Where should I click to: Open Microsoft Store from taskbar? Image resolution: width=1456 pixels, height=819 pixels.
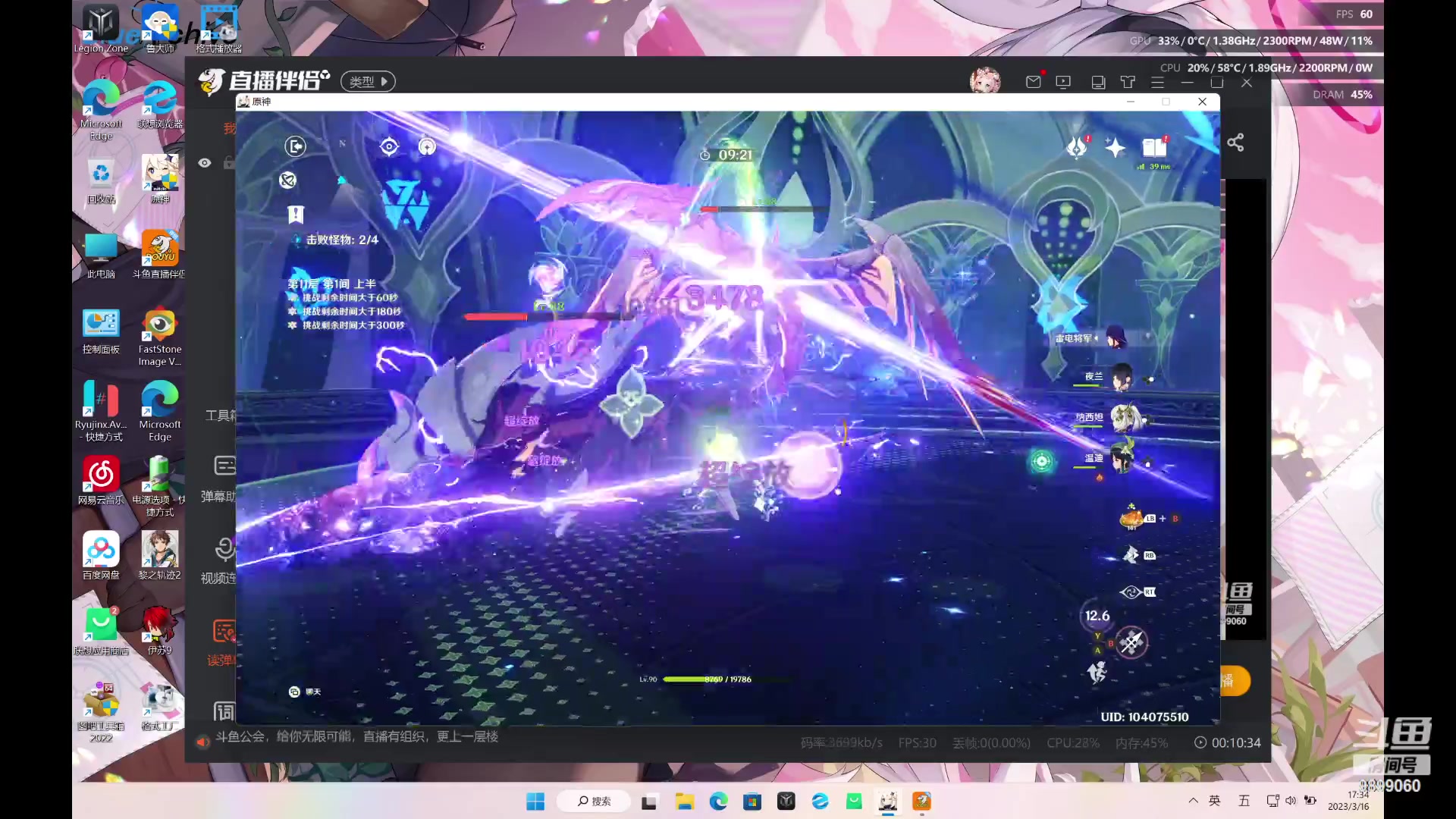pyautogui.click(x=752, y=802)
